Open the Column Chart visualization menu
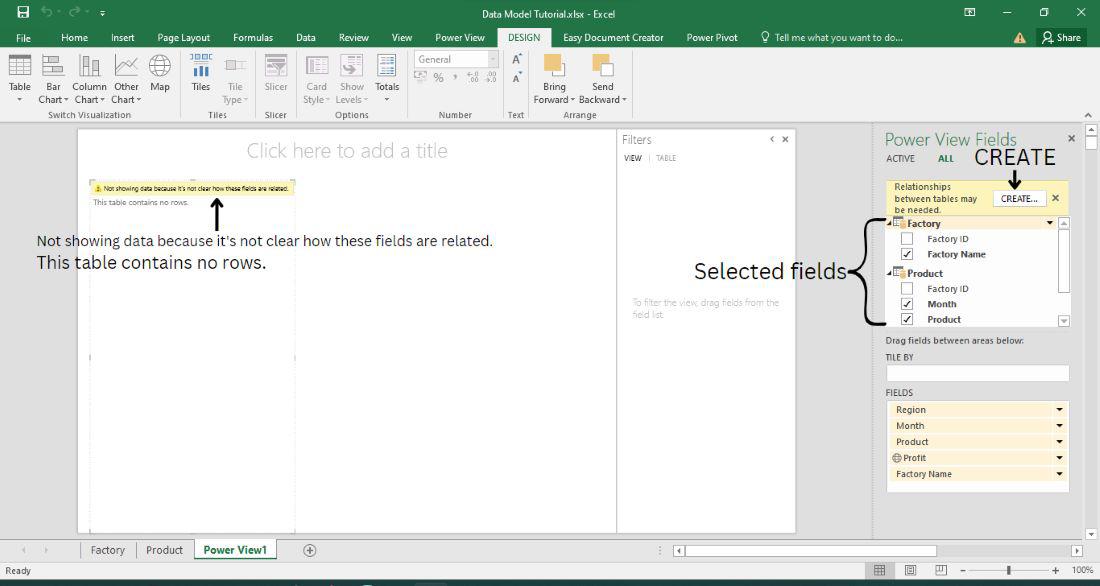Image resolution: width=1100 pixels, height=586 pixels. click(x=89, y=79)
